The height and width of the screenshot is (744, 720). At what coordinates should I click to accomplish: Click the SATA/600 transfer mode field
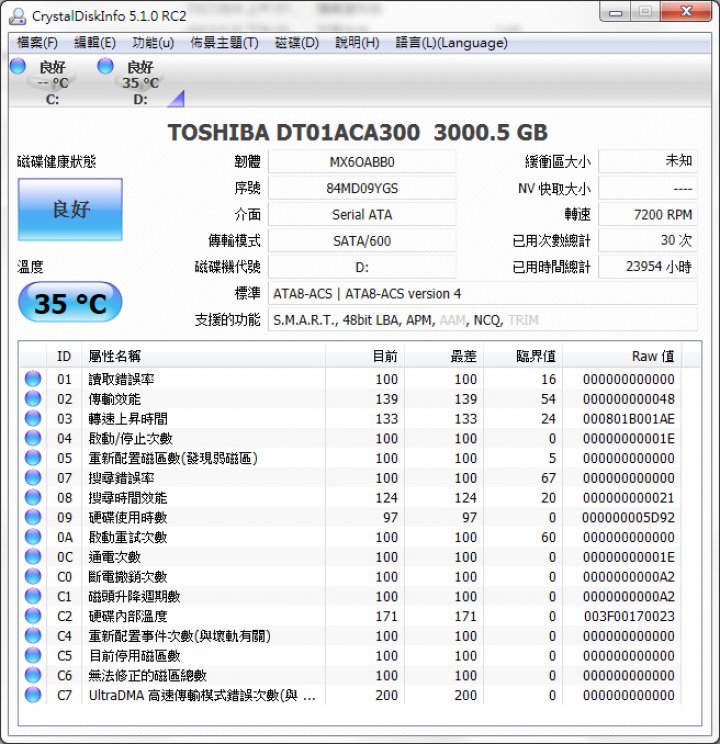[x=362, y=241]
